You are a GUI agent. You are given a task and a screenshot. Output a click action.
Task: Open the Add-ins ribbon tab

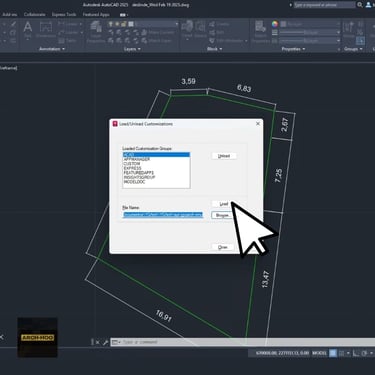[x=10, y=15]
